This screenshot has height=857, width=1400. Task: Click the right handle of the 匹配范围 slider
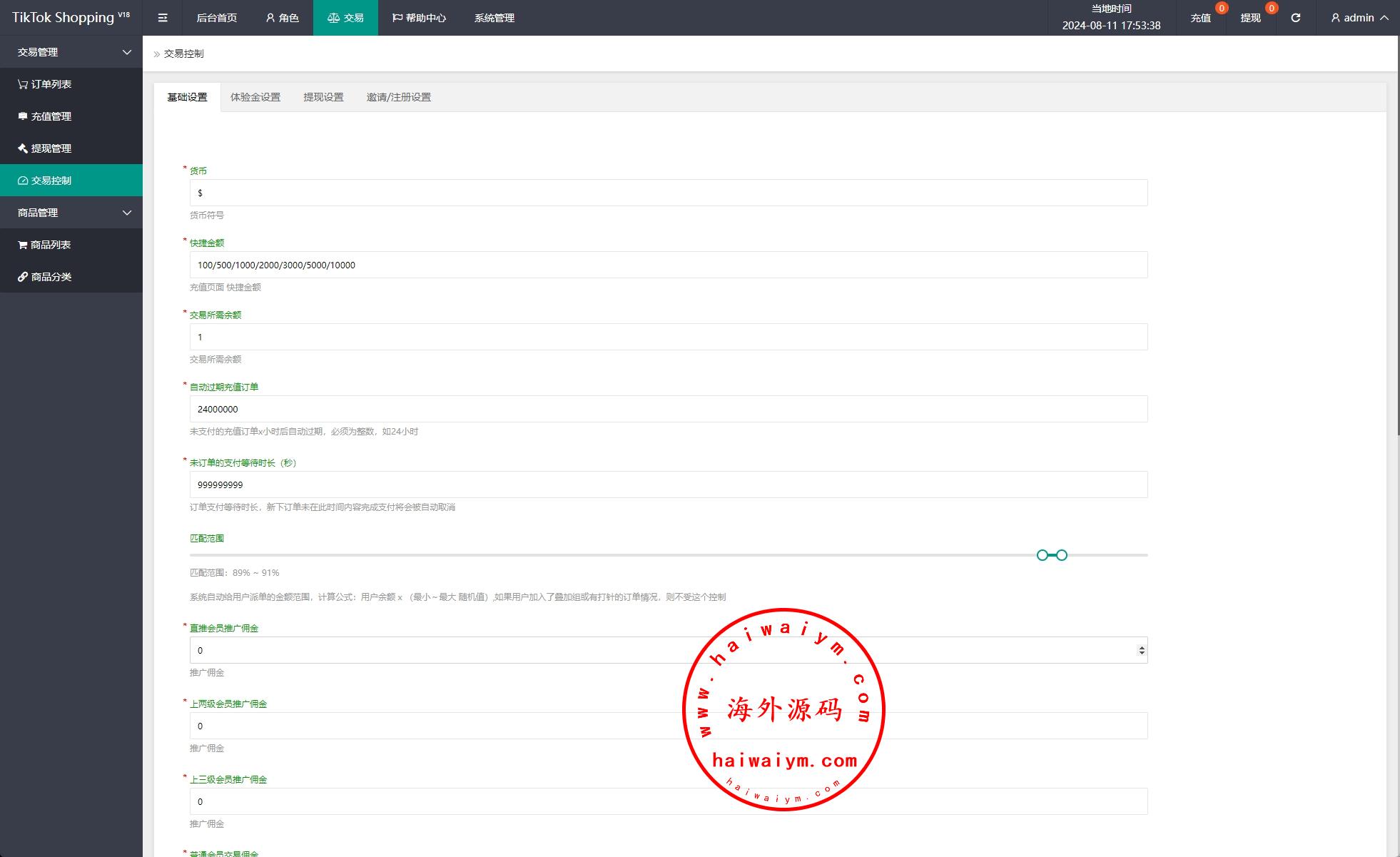coord(1062,555)
